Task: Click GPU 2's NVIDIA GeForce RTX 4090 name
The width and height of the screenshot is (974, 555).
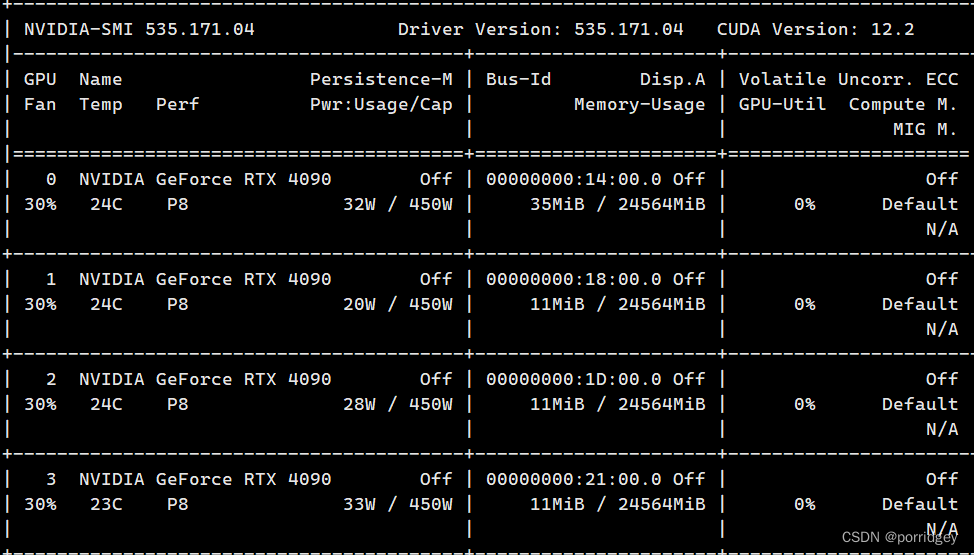Action: [x=205, y=380]
